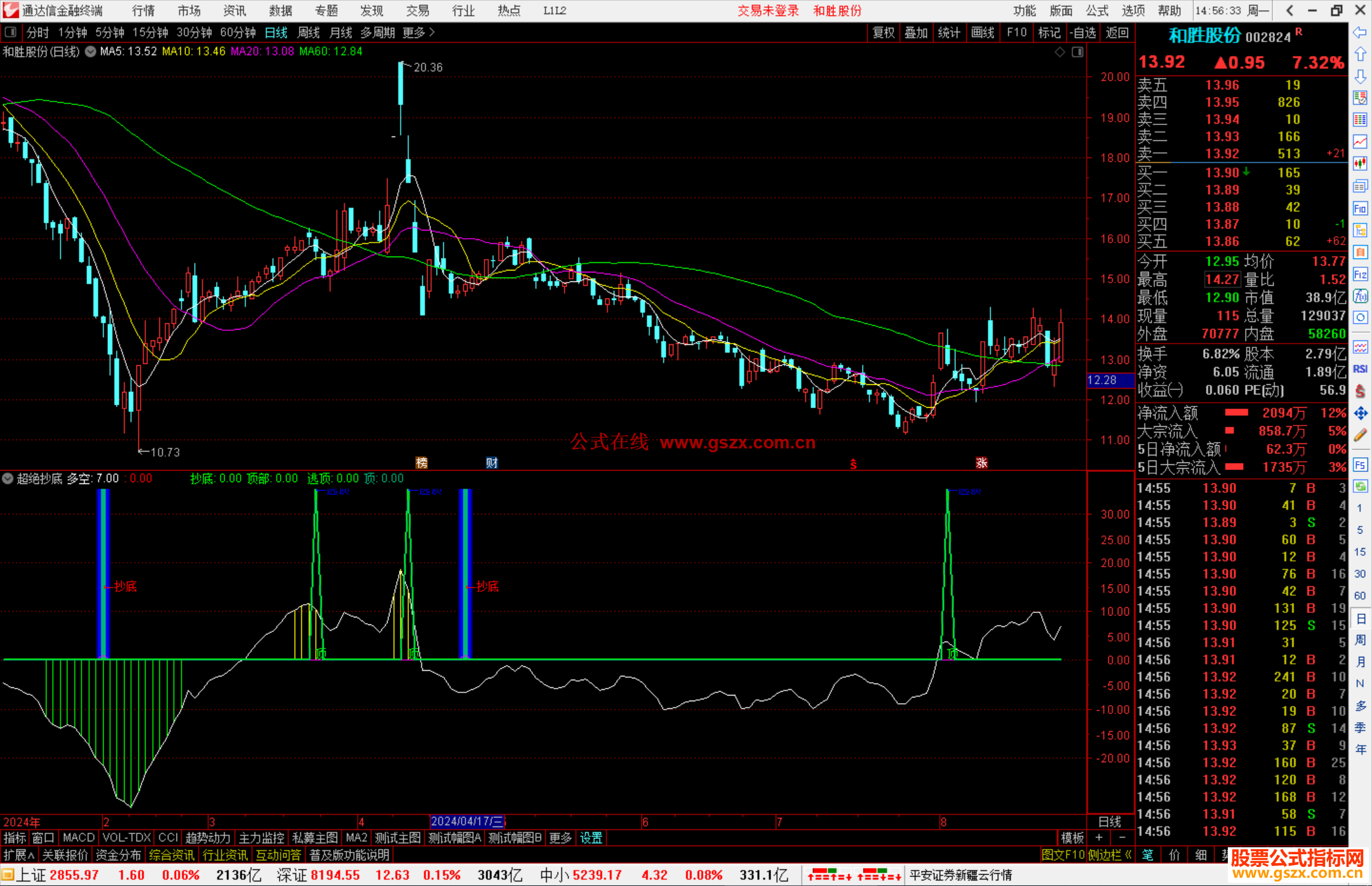1372x886 pixels.
Task: Select the 60分钟 period tab
Action: (x=238, y=32)
